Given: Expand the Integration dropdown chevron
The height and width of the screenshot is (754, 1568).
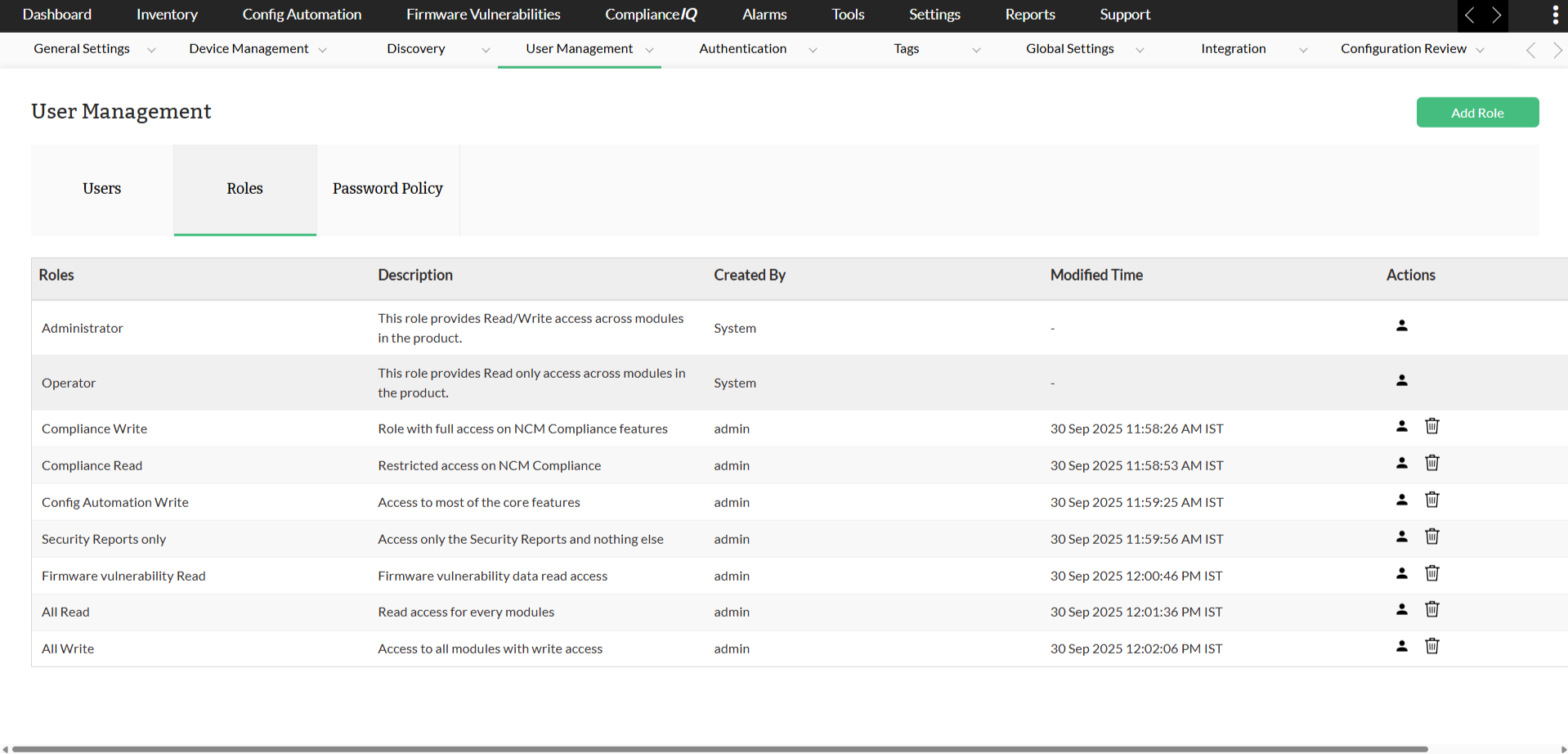Looking at the screenshot, I should [x=1303, y=50].
